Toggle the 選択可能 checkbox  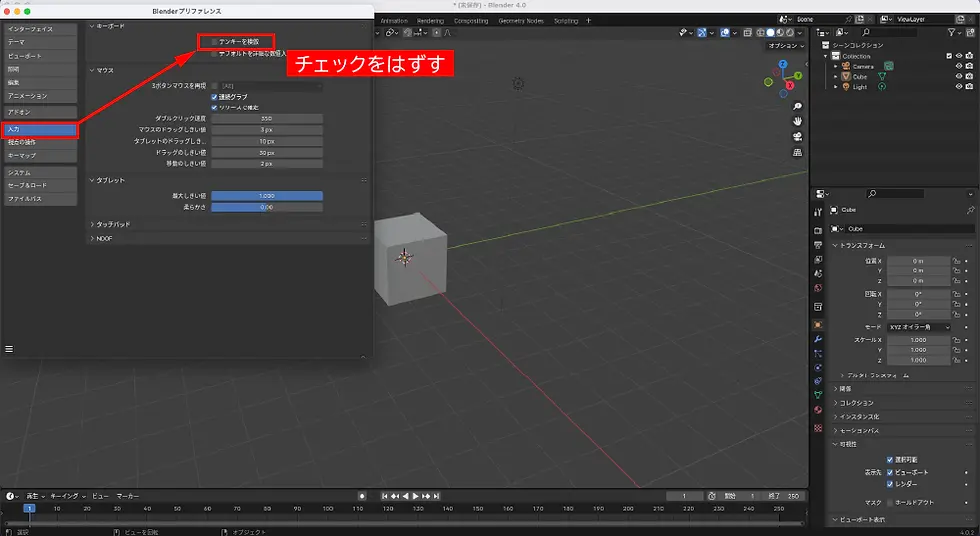[890, 460]
